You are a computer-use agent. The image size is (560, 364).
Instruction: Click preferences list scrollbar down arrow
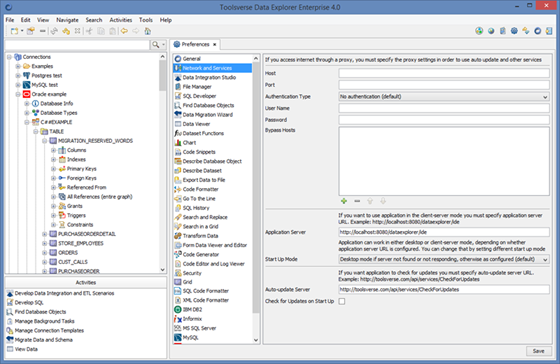256,340
